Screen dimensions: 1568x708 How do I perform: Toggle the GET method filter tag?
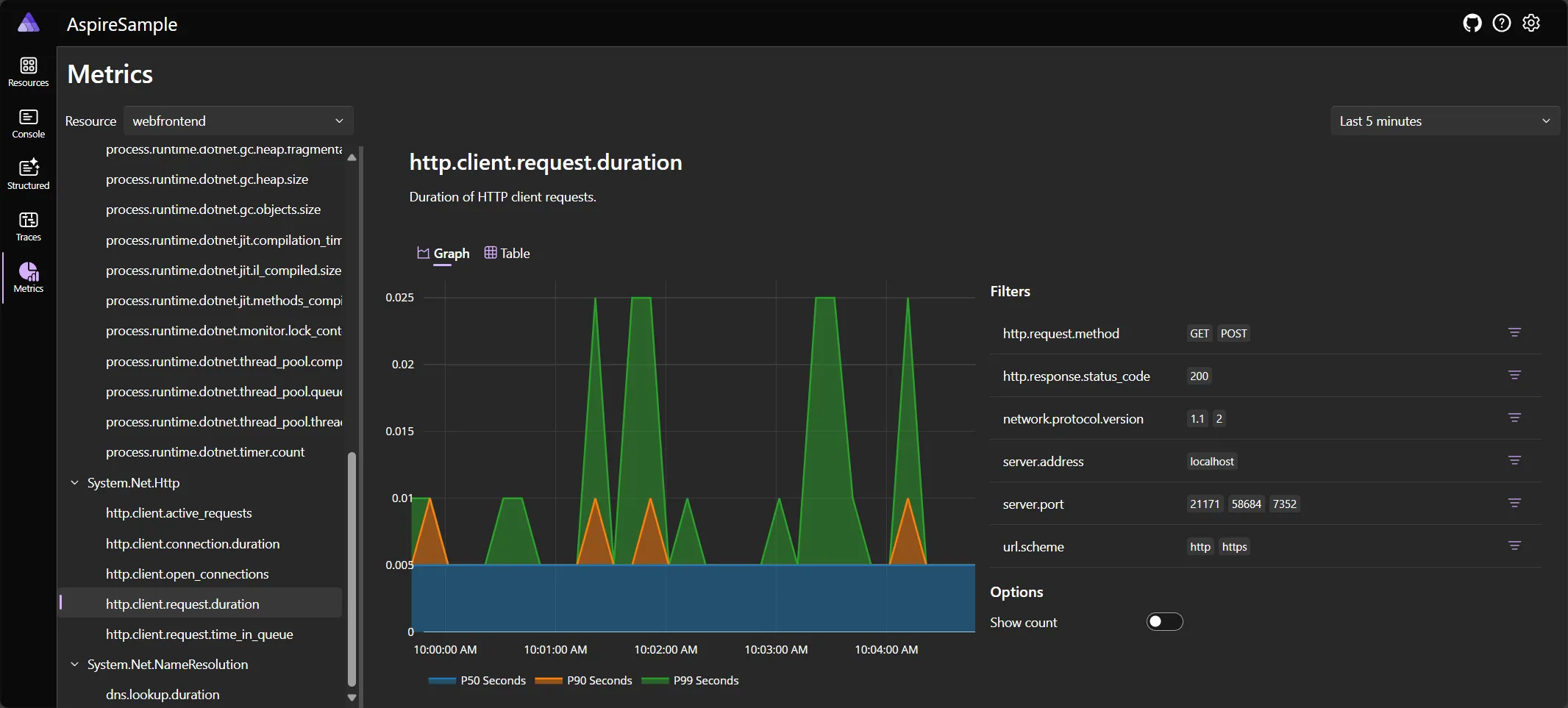click(x=1199, y=333)
